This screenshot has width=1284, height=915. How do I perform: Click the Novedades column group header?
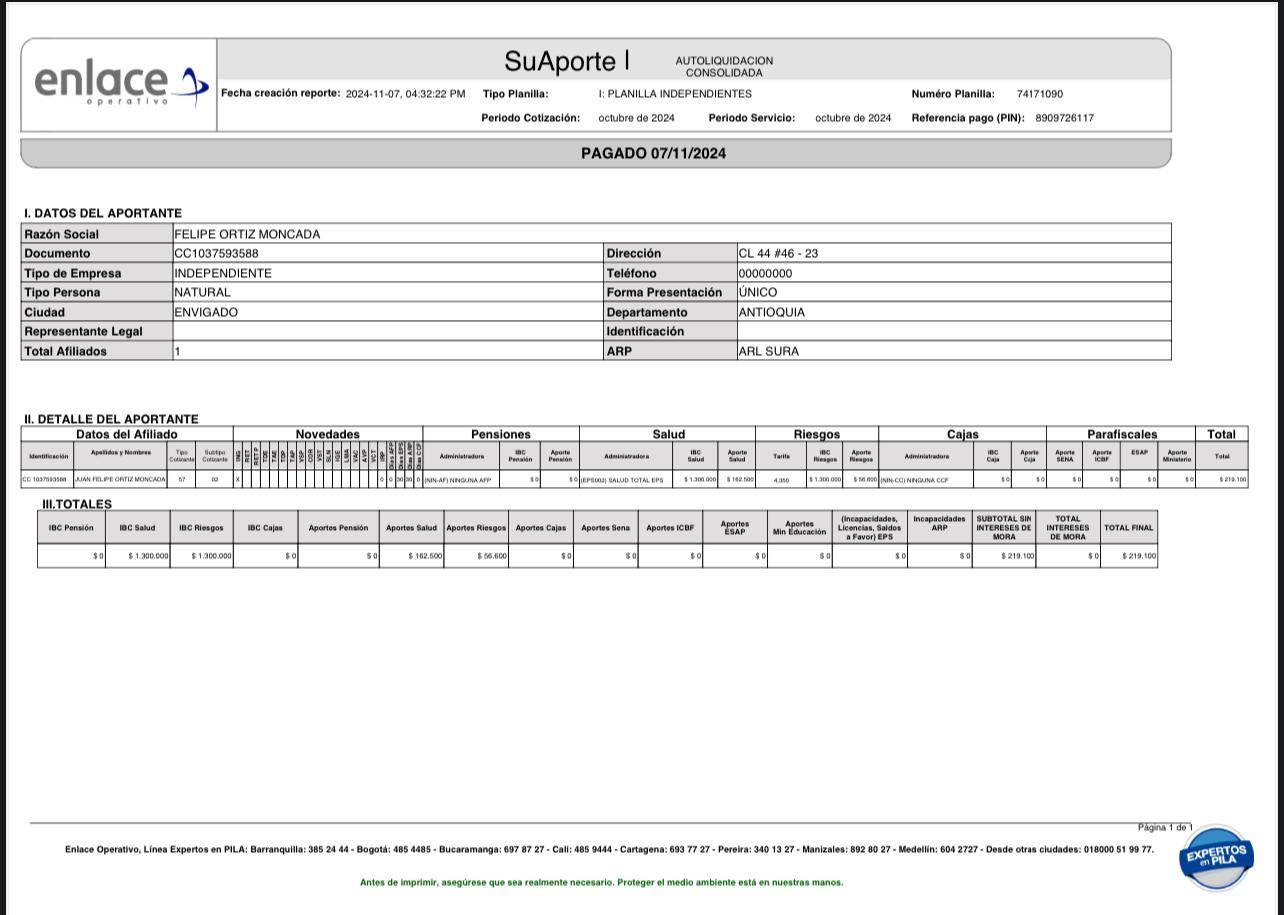(x=327, y=434)
